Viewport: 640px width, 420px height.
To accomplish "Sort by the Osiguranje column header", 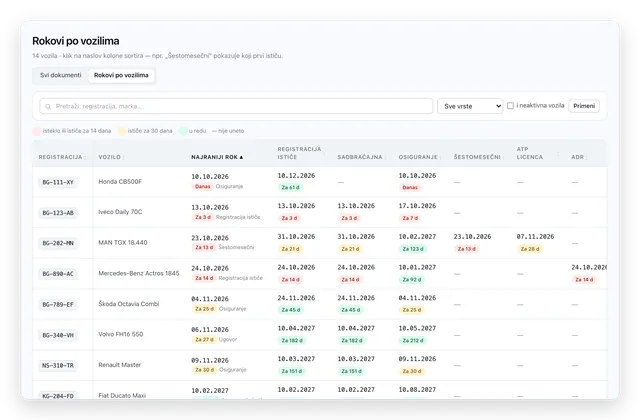I will (x=418, y=157).
